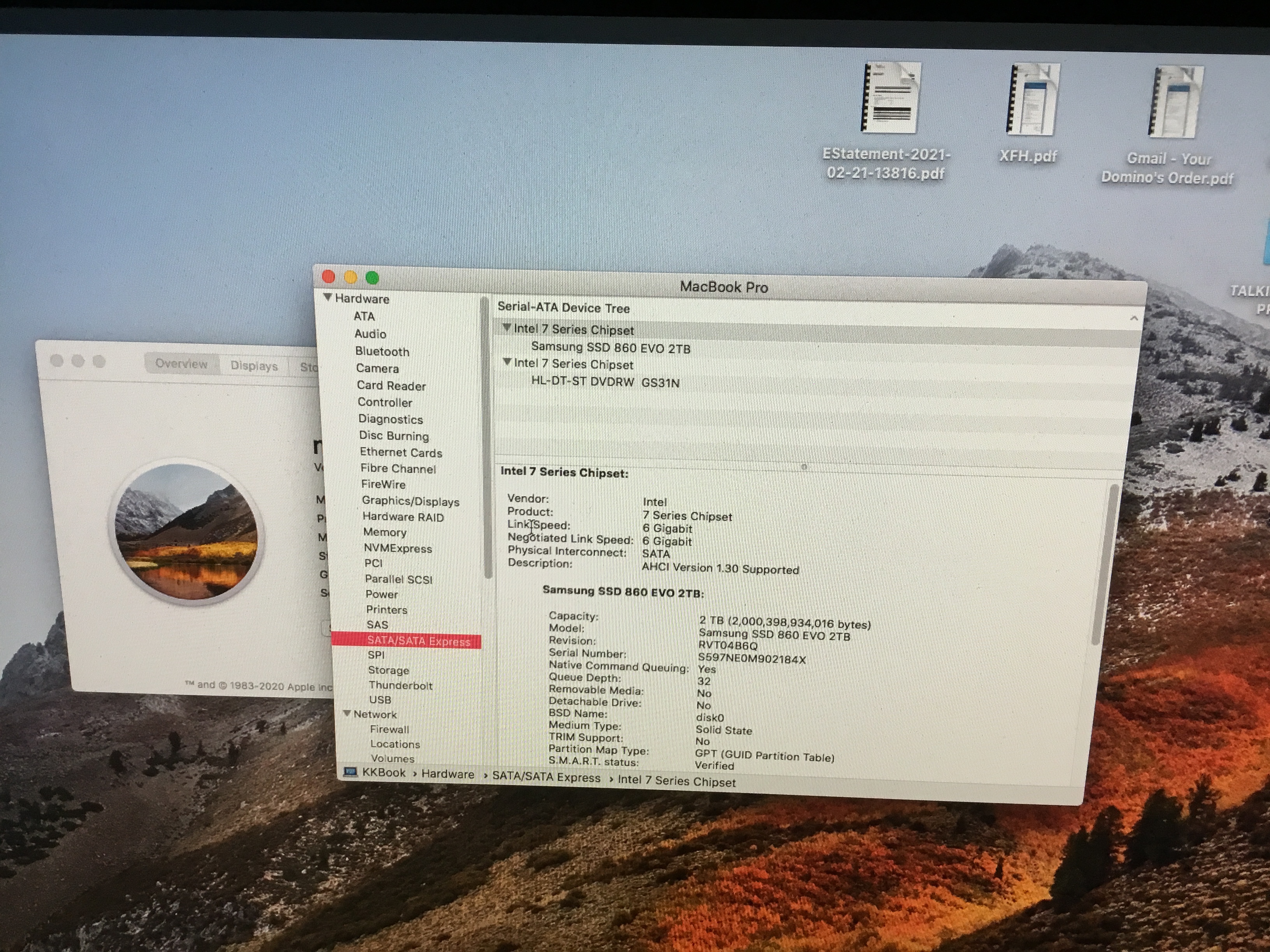
Task: Switch to the Displays tab
Action: tap(254, 366)
